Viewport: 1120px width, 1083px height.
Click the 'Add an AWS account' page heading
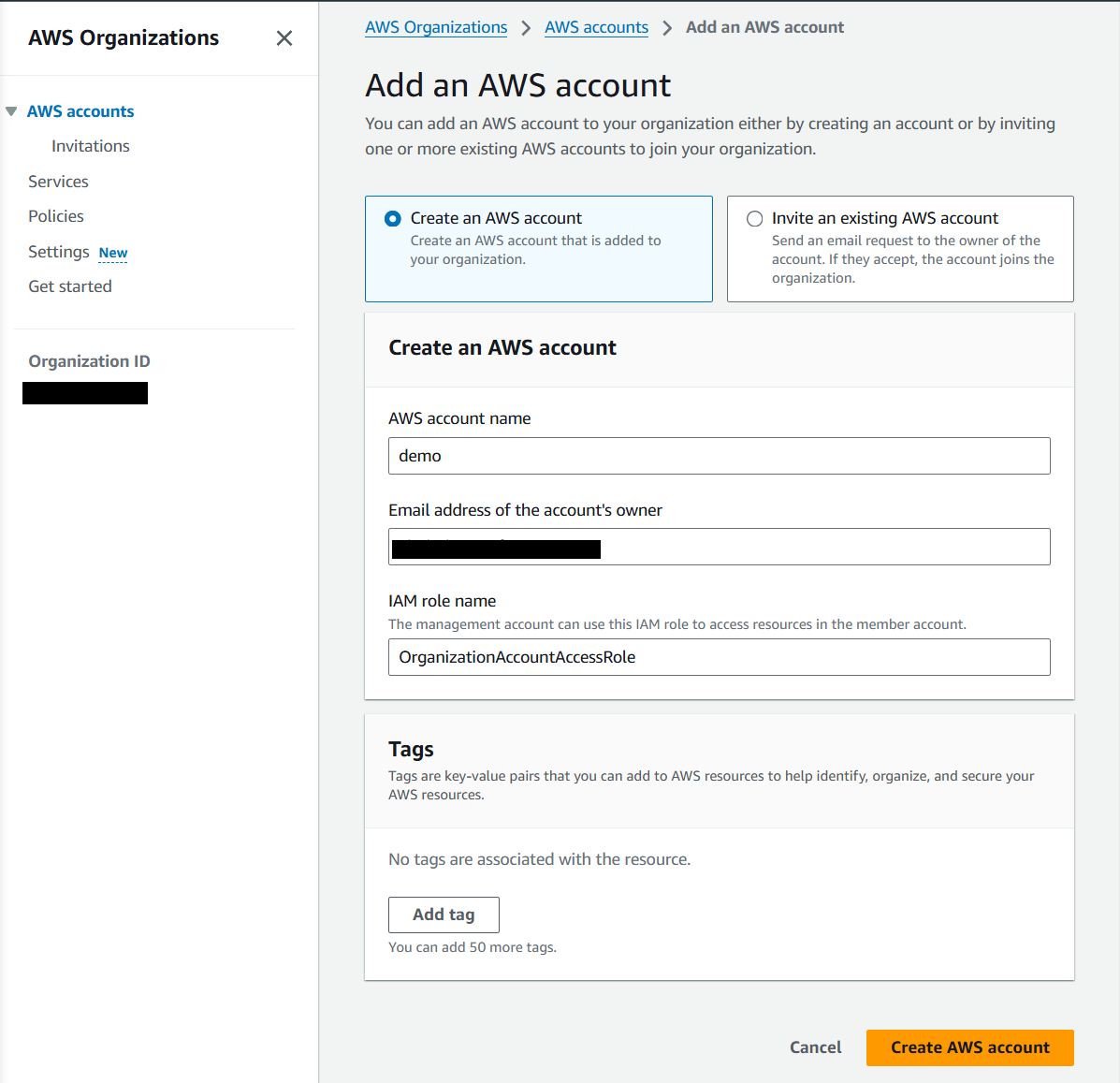(517, 86)
